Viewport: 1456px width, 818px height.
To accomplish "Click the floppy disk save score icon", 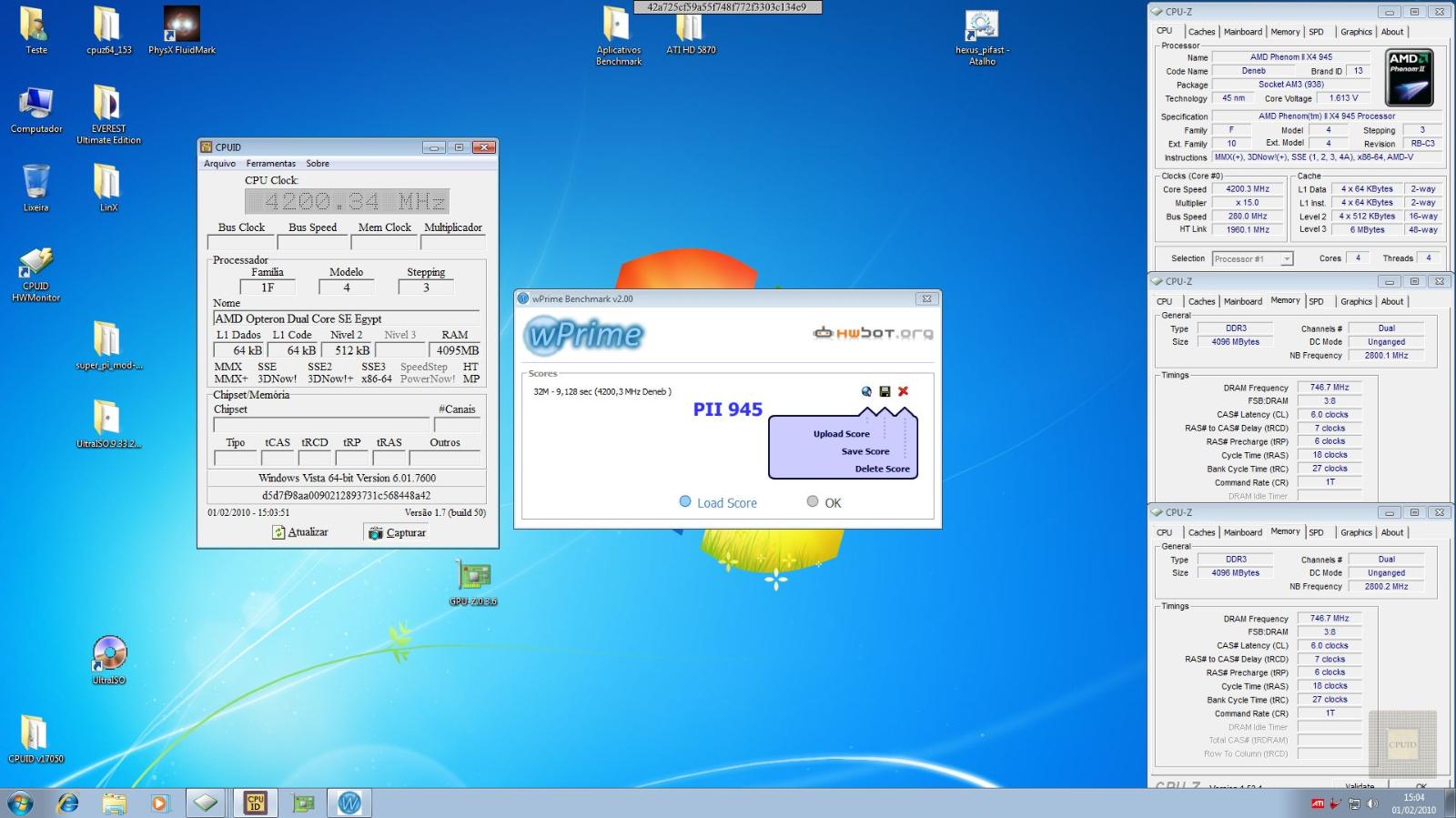I will 885,391.
